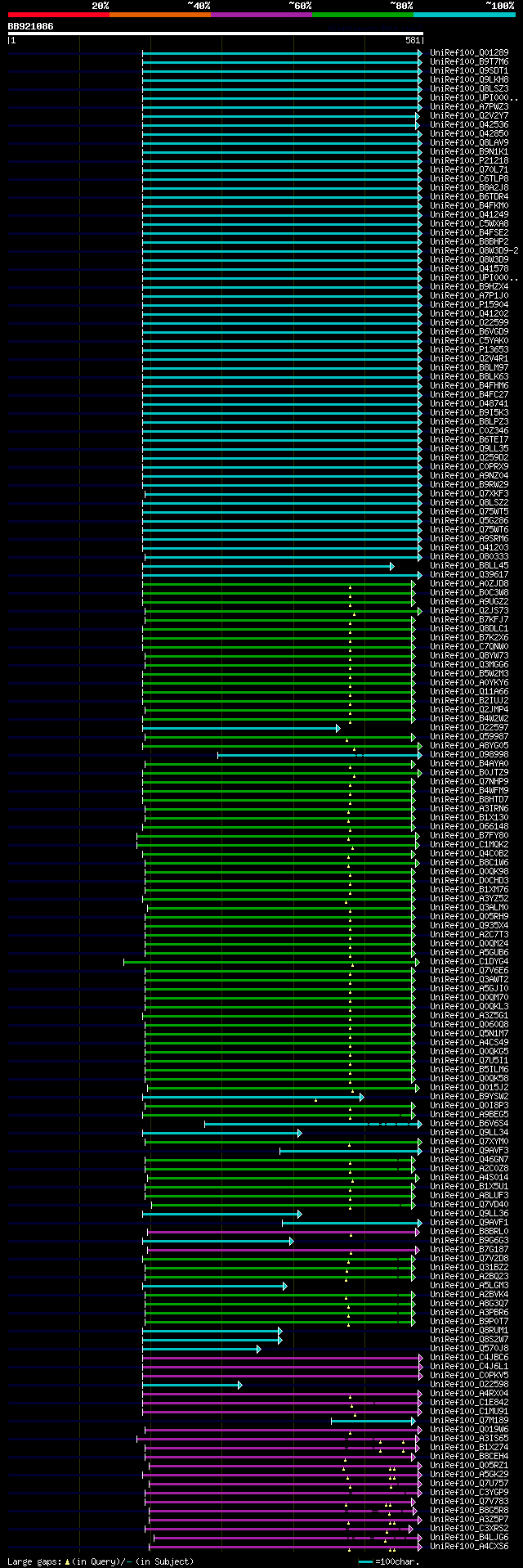This screenshot has height=1568, width=523.
Task: Select last hit UniRef100_A4CXS6
Action: [x=469, y=1546]
